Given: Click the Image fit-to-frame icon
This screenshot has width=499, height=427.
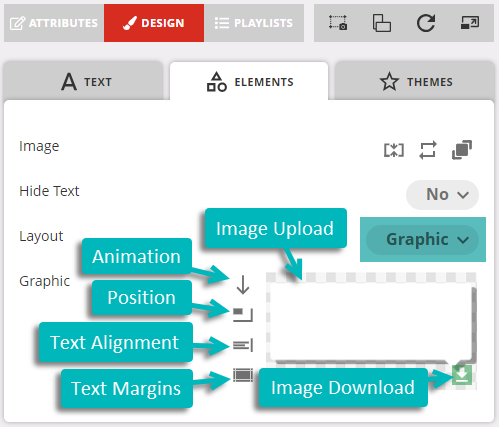Looking at the screenshot, I should point(394,150).
